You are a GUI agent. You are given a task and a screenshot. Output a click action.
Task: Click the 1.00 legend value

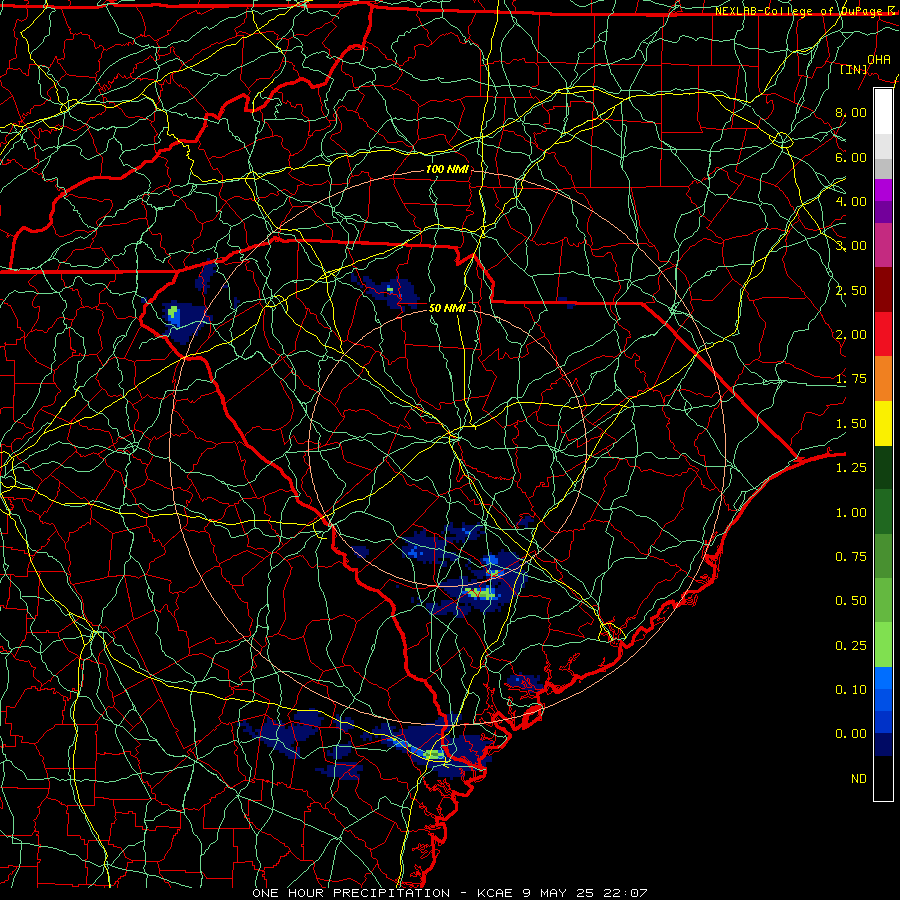click(851, 513)
